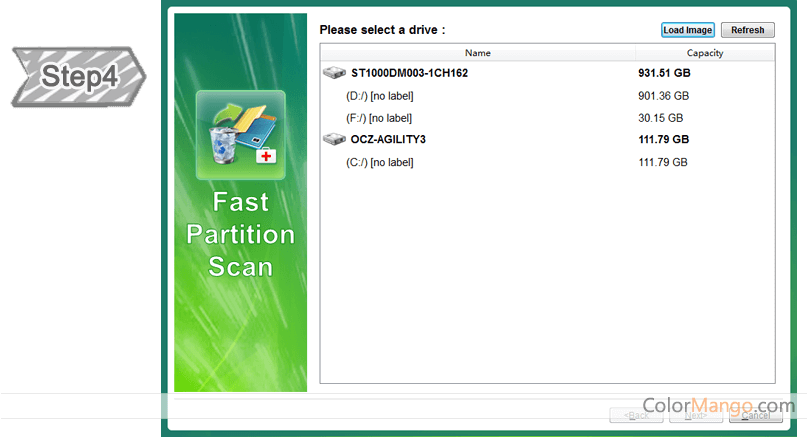Select the OCZ-AGILITY3 drive name
The height and width of the screenshot is (437, 807).
(388, 140)
